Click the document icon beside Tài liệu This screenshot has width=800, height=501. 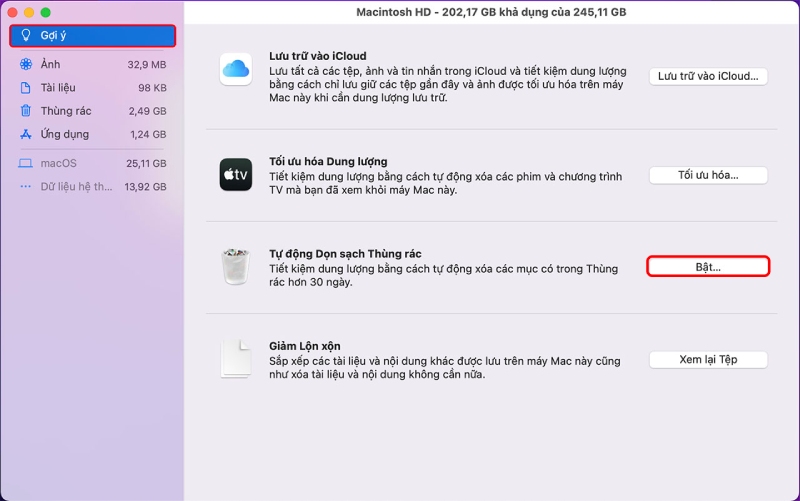pos(26,88)
